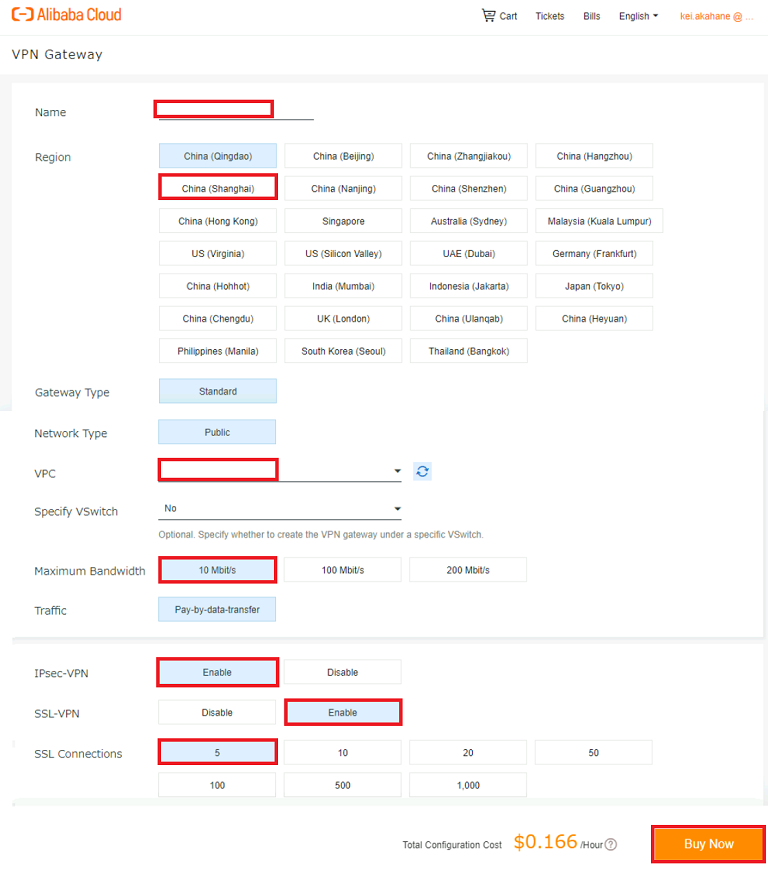
Task: Pick Malaysia (Kuala Lumpur) region
Action: click(x=599, y=221)
